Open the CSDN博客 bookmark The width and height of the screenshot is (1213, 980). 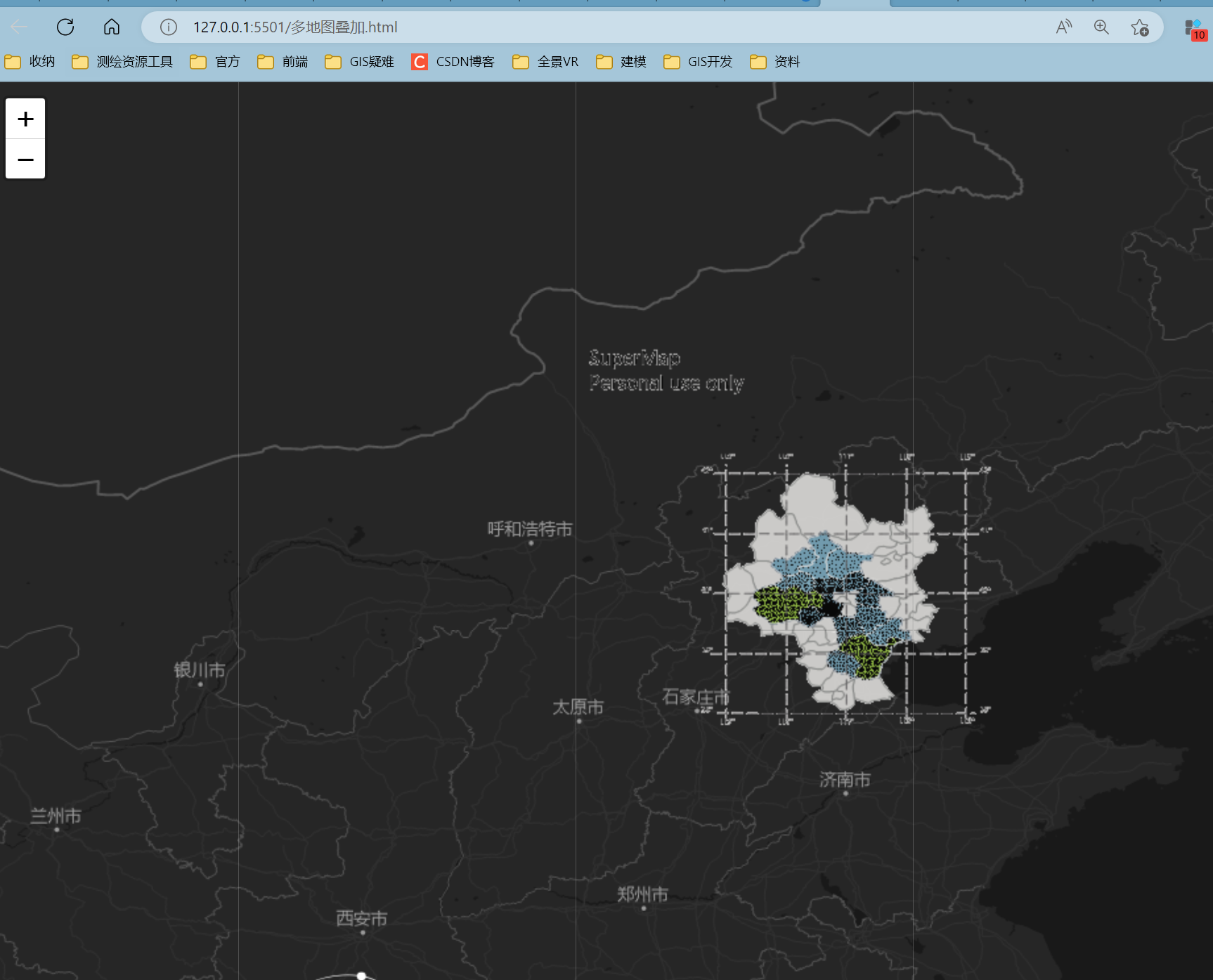tap(453, 62)
